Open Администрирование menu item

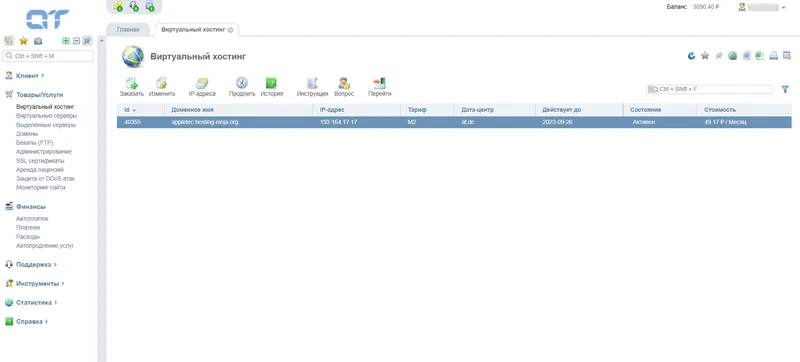44,151
